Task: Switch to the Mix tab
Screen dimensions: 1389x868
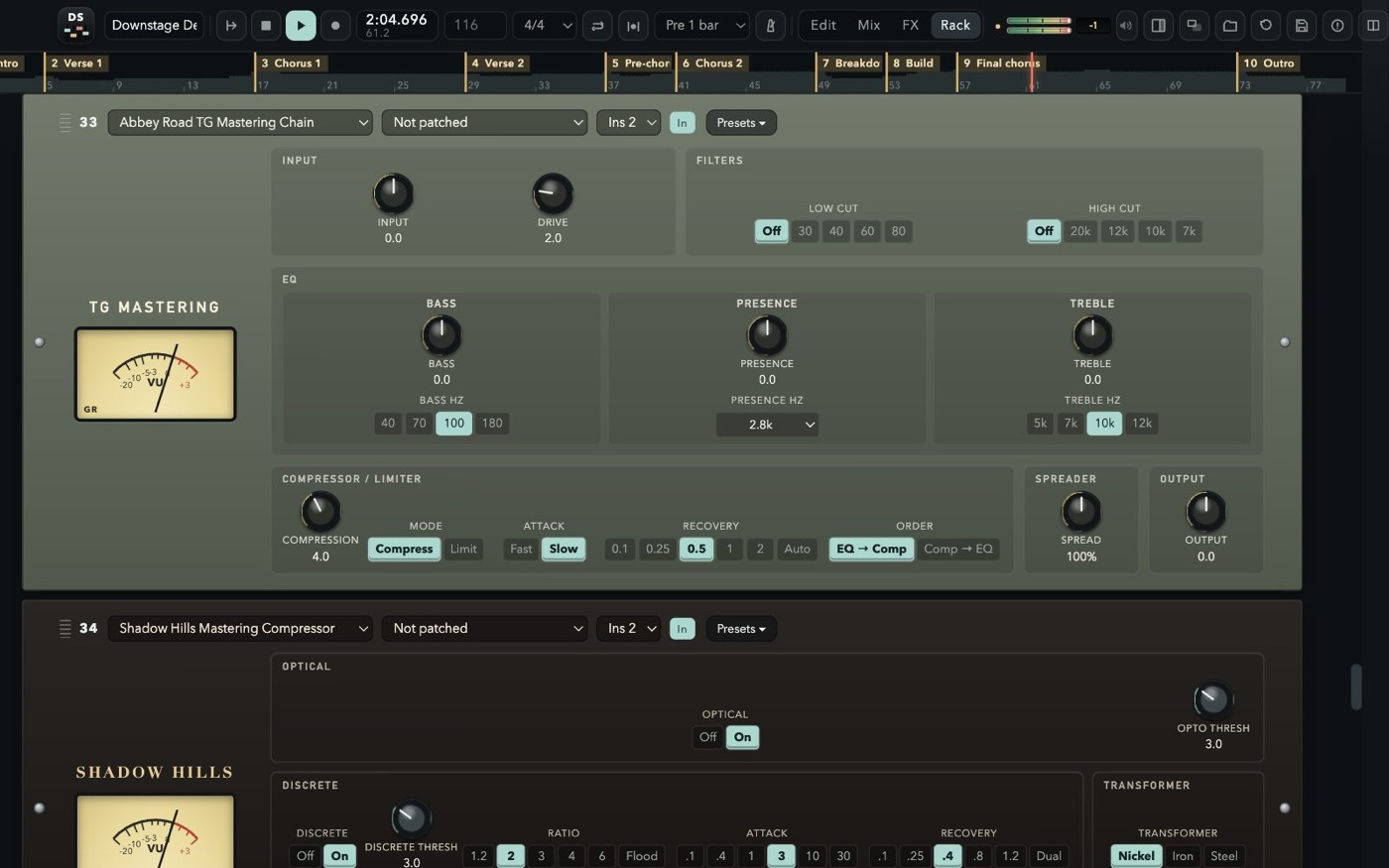Action: pyautogui.click(x=869, y=25)
